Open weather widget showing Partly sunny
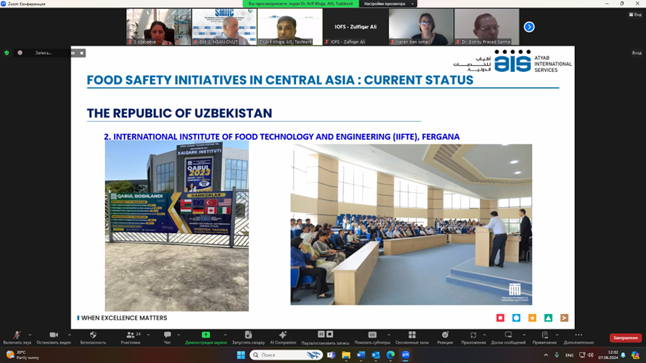 click(x=23, y=355)
